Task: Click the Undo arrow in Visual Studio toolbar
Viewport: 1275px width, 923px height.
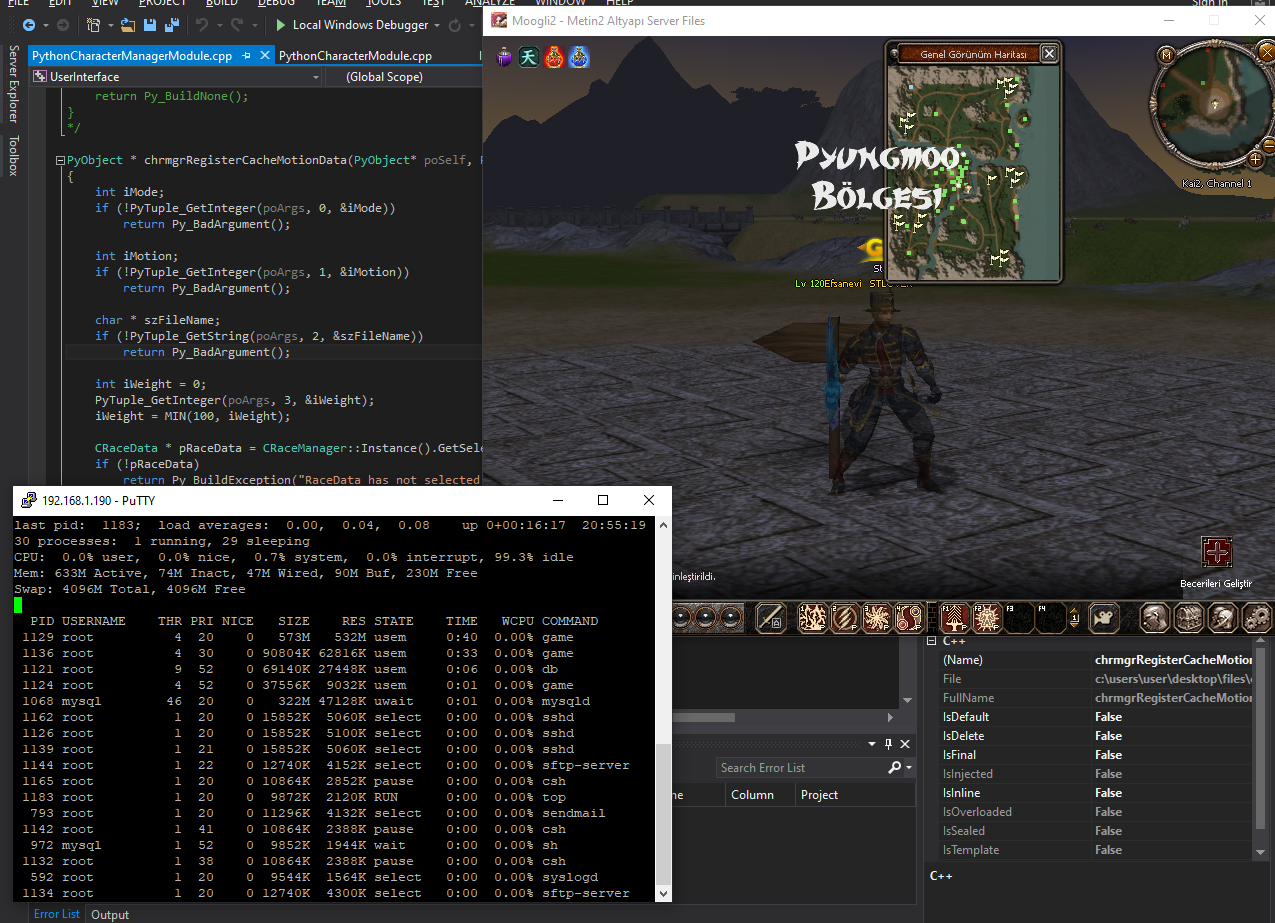Action: [x=202, y=25]
